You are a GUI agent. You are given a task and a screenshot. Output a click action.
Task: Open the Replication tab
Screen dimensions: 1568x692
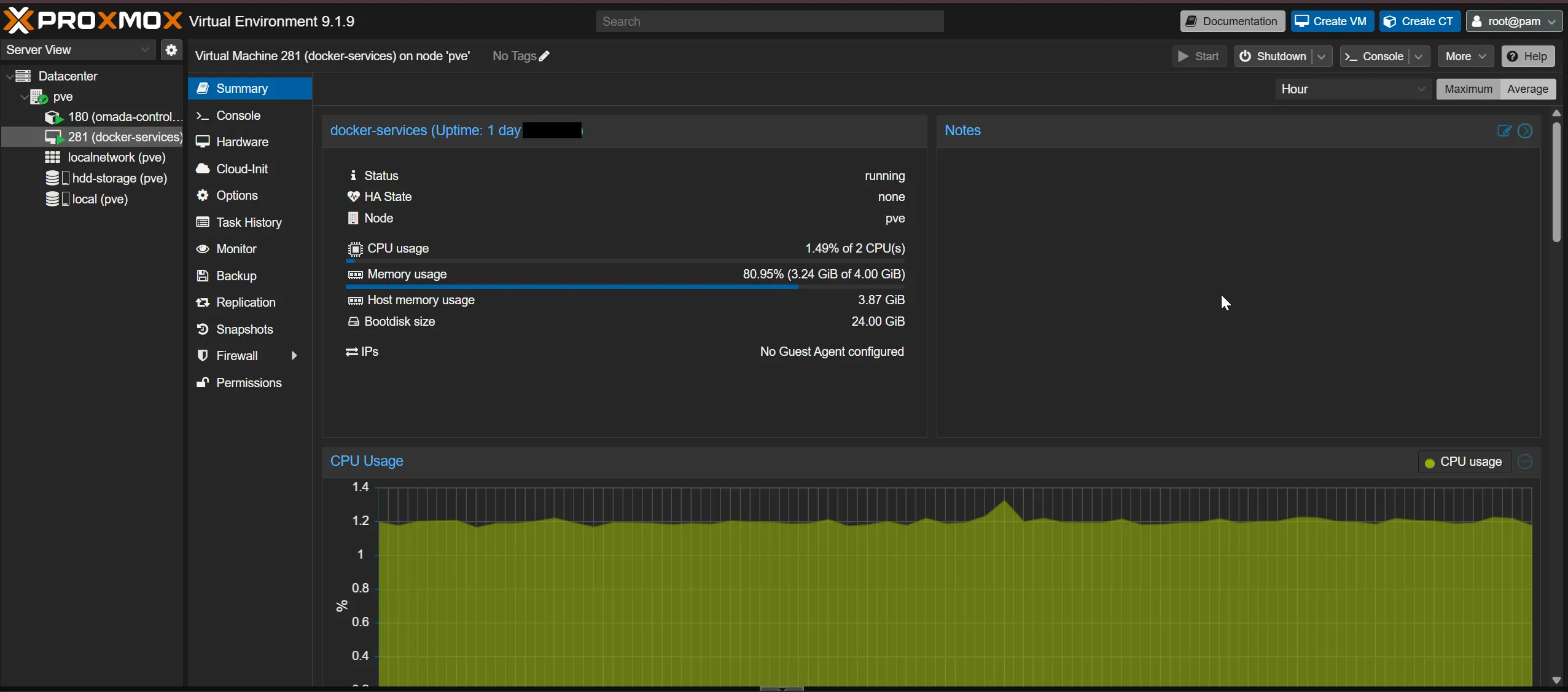tap(250, 302)
